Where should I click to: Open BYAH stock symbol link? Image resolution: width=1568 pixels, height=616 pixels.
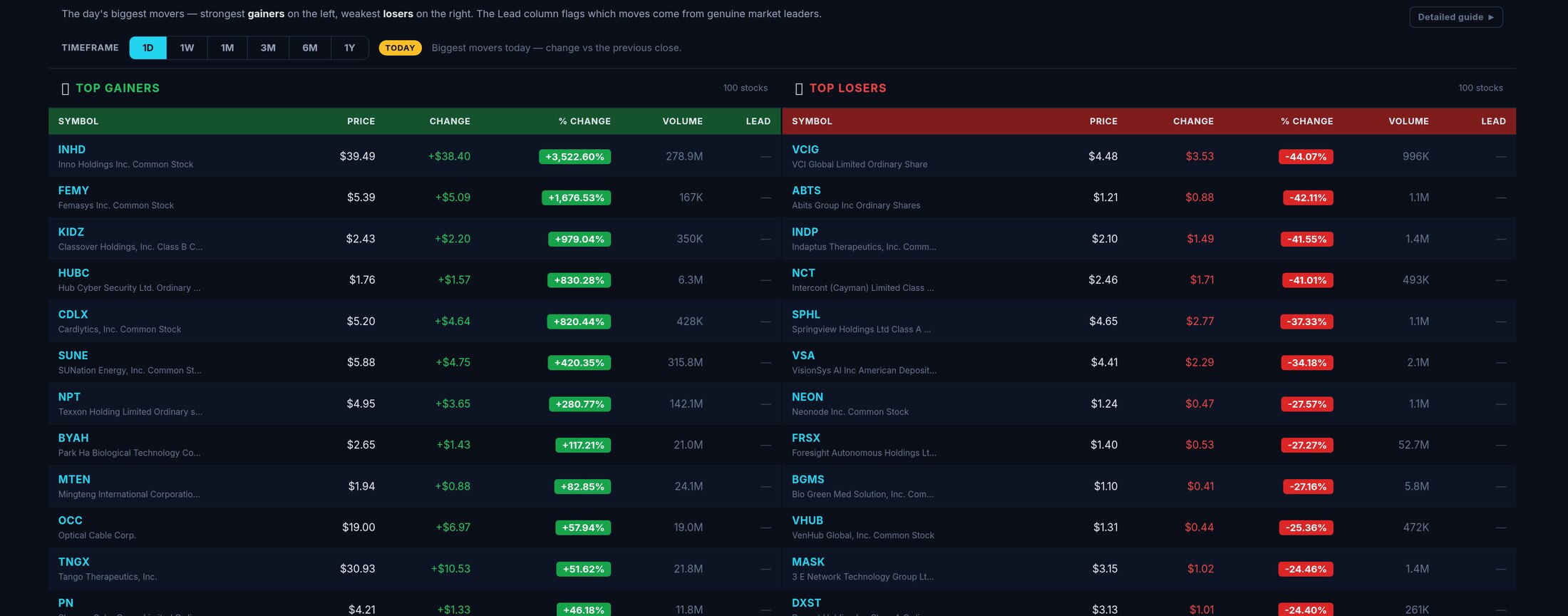(x=73, y=438)
